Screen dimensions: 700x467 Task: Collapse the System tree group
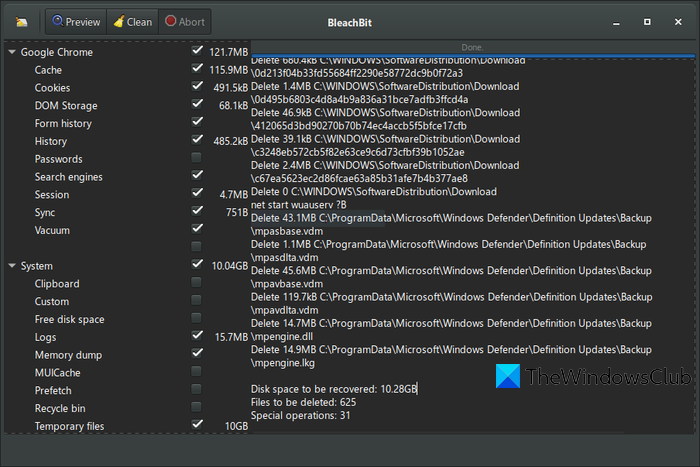point(12,266)
